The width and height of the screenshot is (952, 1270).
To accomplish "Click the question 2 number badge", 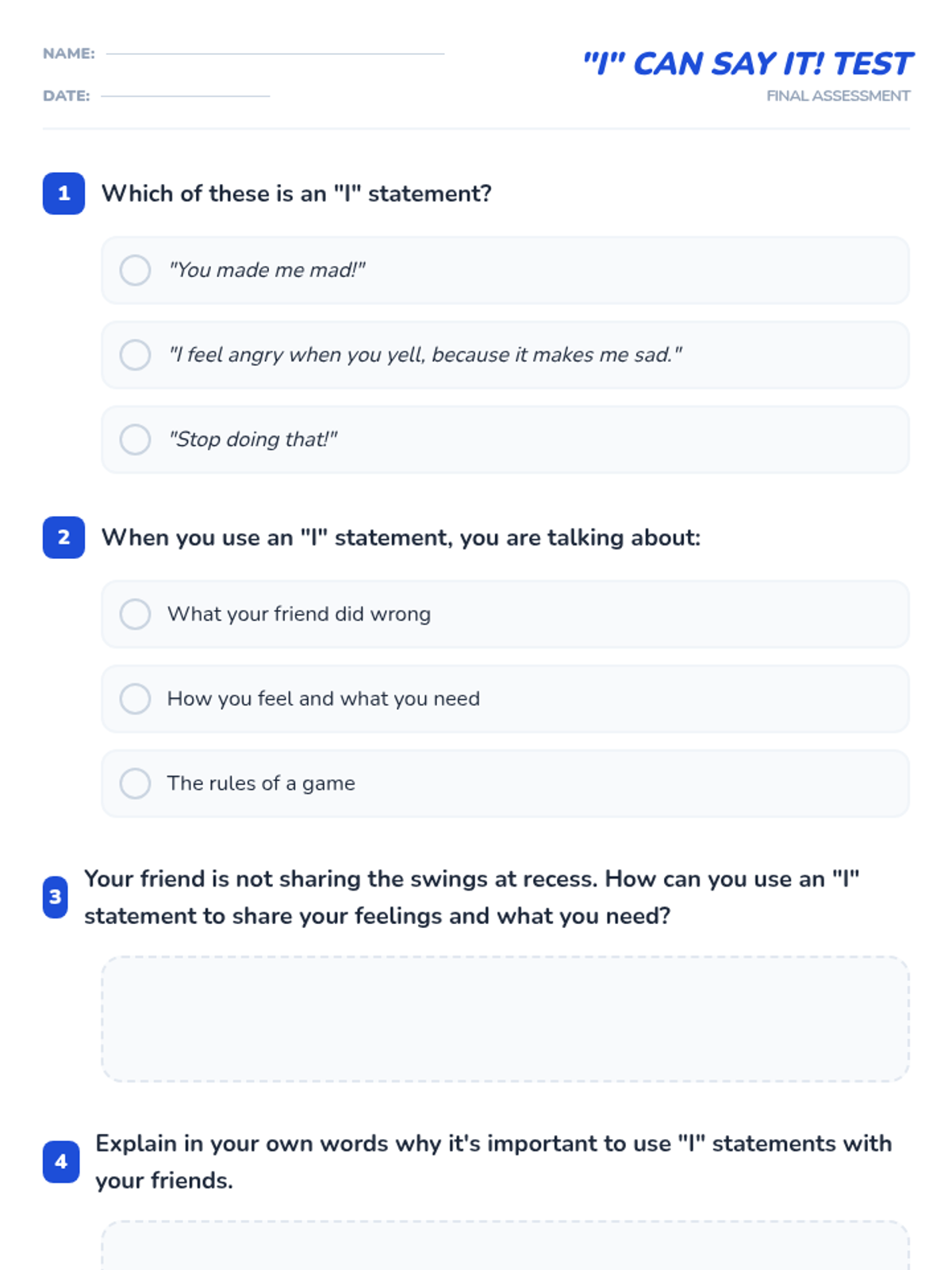I will pos(63,537).
